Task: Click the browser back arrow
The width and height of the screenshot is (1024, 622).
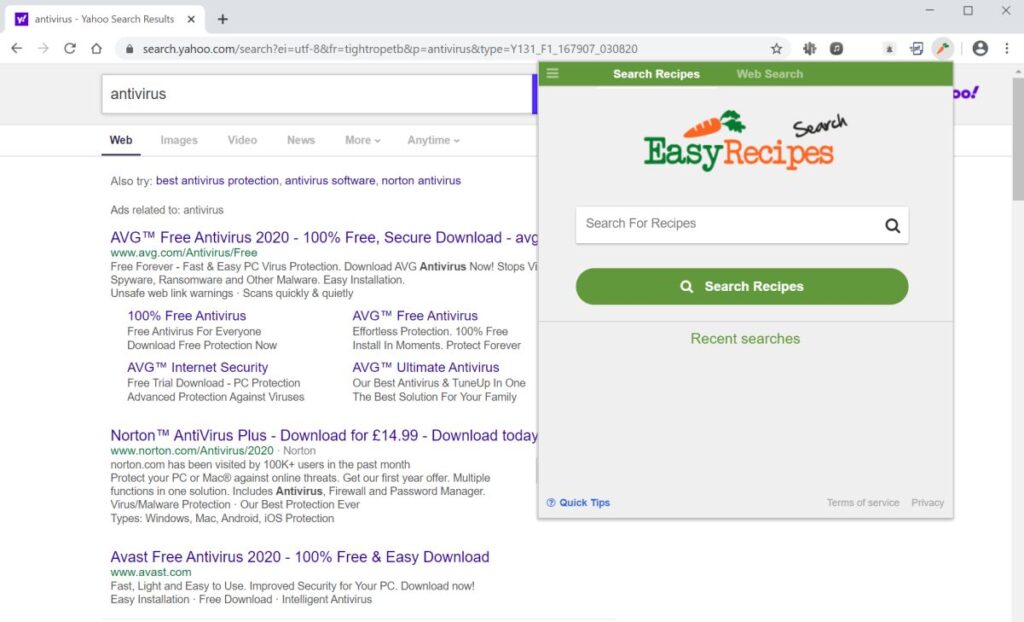Action: click(x=16, y=48)
